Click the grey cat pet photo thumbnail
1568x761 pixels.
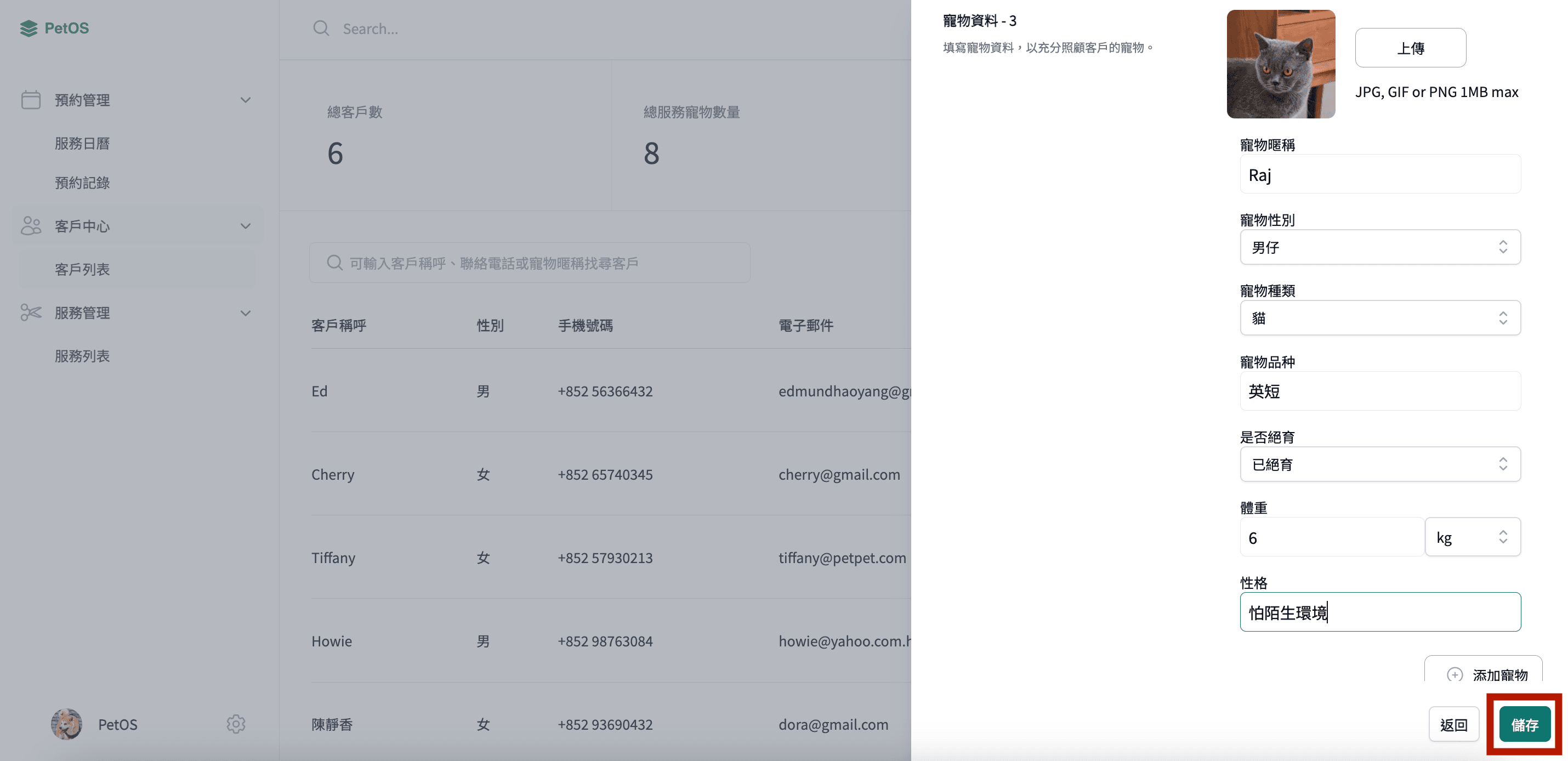(x=1281, y=64)
